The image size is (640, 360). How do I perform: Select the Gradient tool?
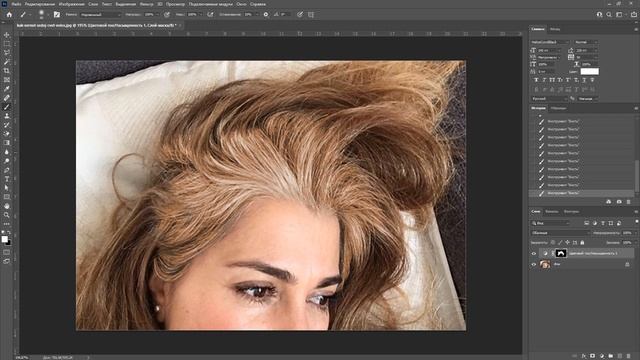pyautogui.click(x=7, y=143)
